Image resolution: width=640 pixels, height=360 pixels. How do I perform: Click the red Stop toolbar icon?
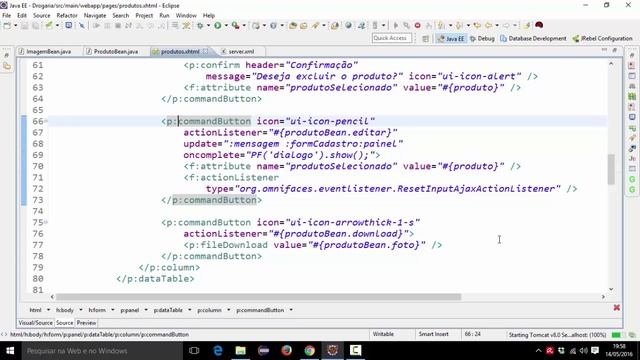pos(418,26)
